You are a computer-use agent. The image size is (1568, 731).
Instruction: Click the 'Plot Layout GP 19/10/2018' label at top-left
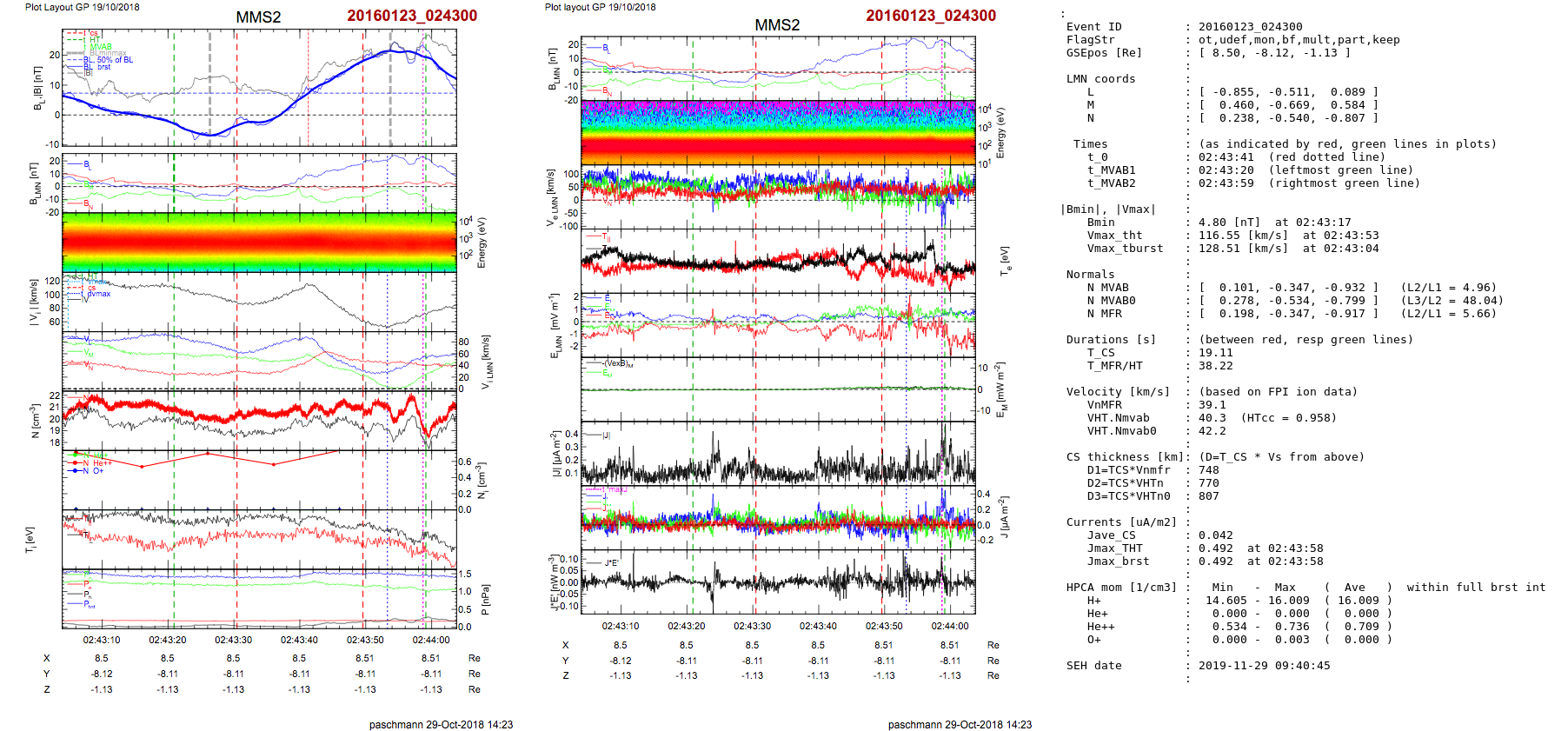point(82,7)
